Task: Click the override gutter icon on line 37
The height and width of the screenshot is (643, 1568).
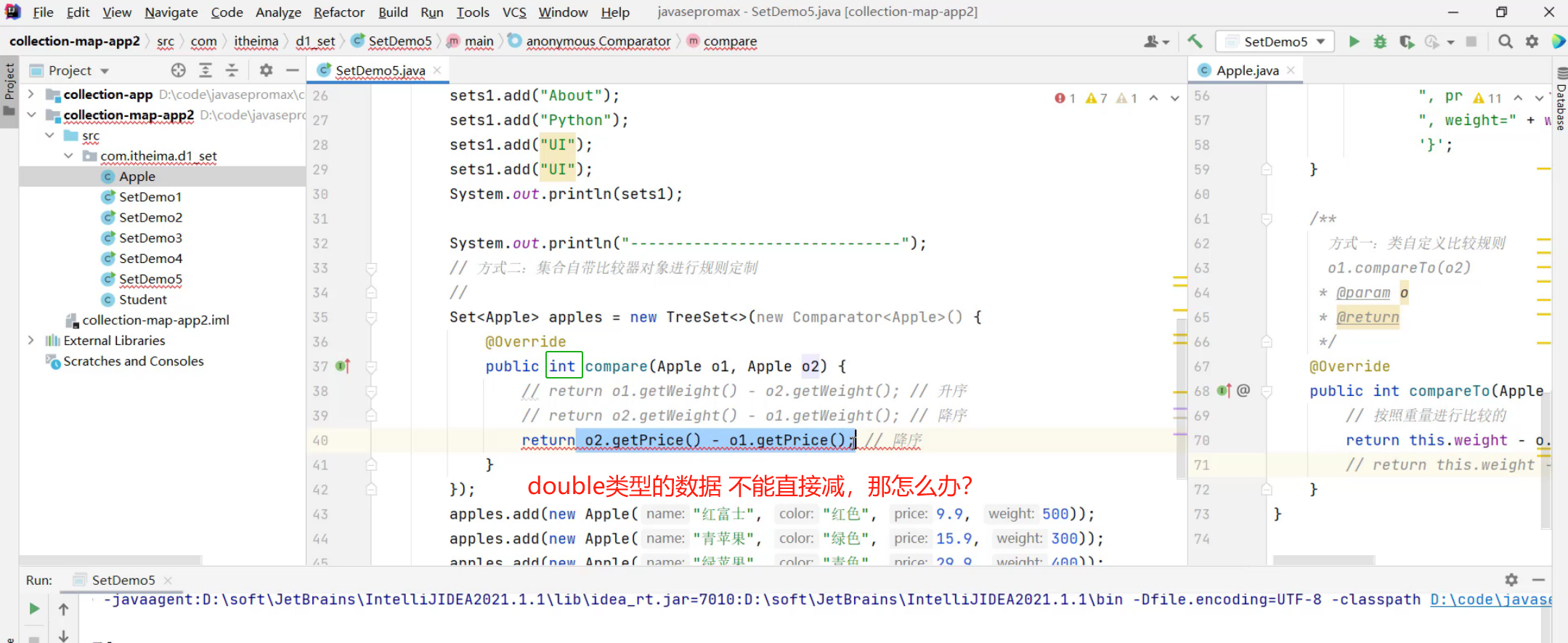Action: click(343, 366)
